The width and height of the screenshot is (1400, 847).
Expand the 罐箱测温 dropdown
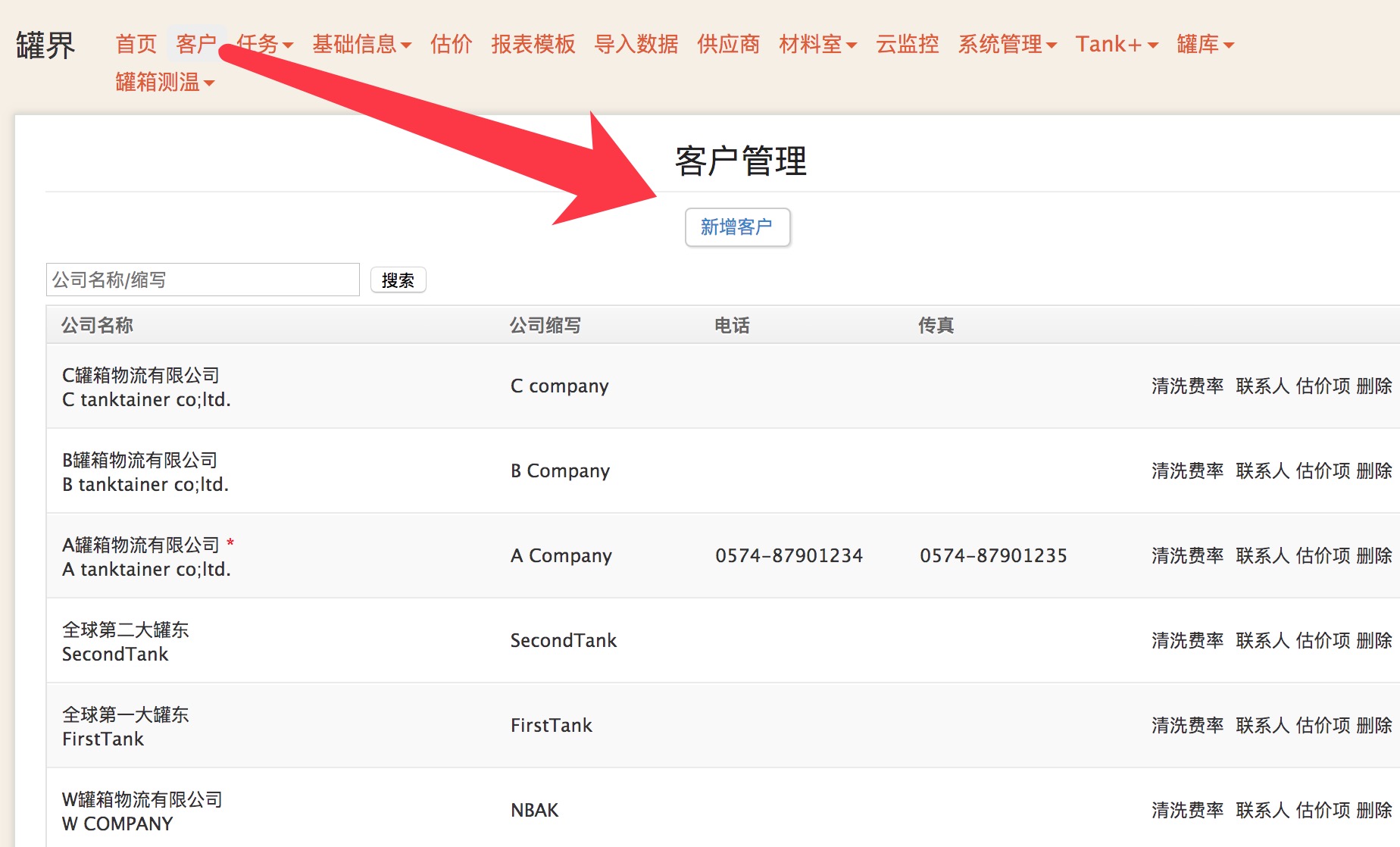coord(164,82)
